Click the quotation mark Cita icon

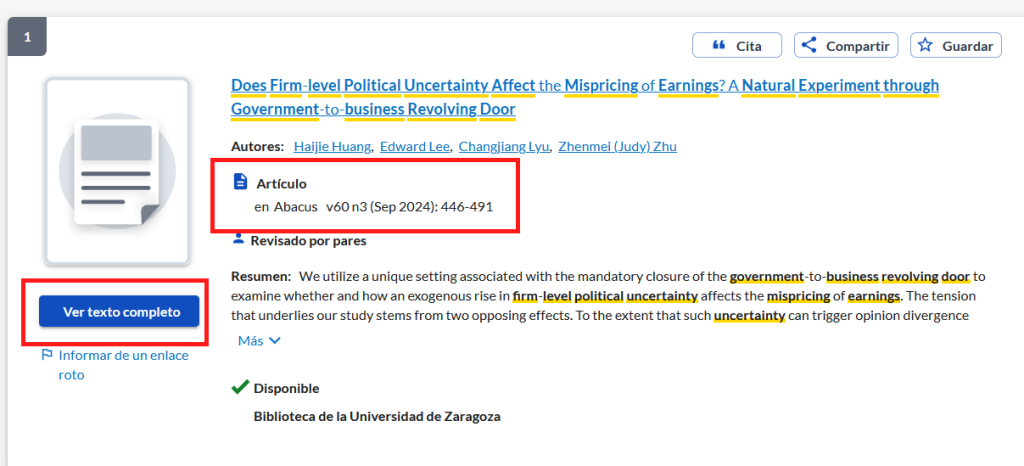(x=718, y=45)
